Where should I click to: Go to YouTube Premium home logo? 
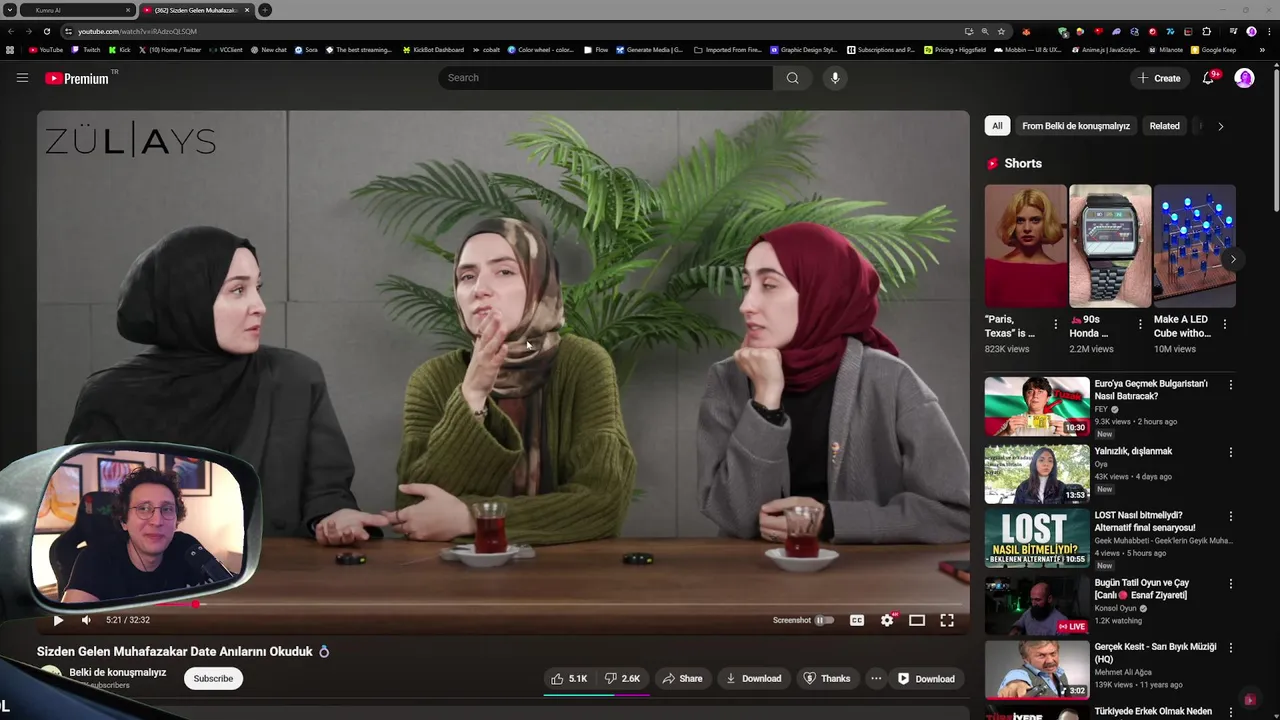(78, 78)
